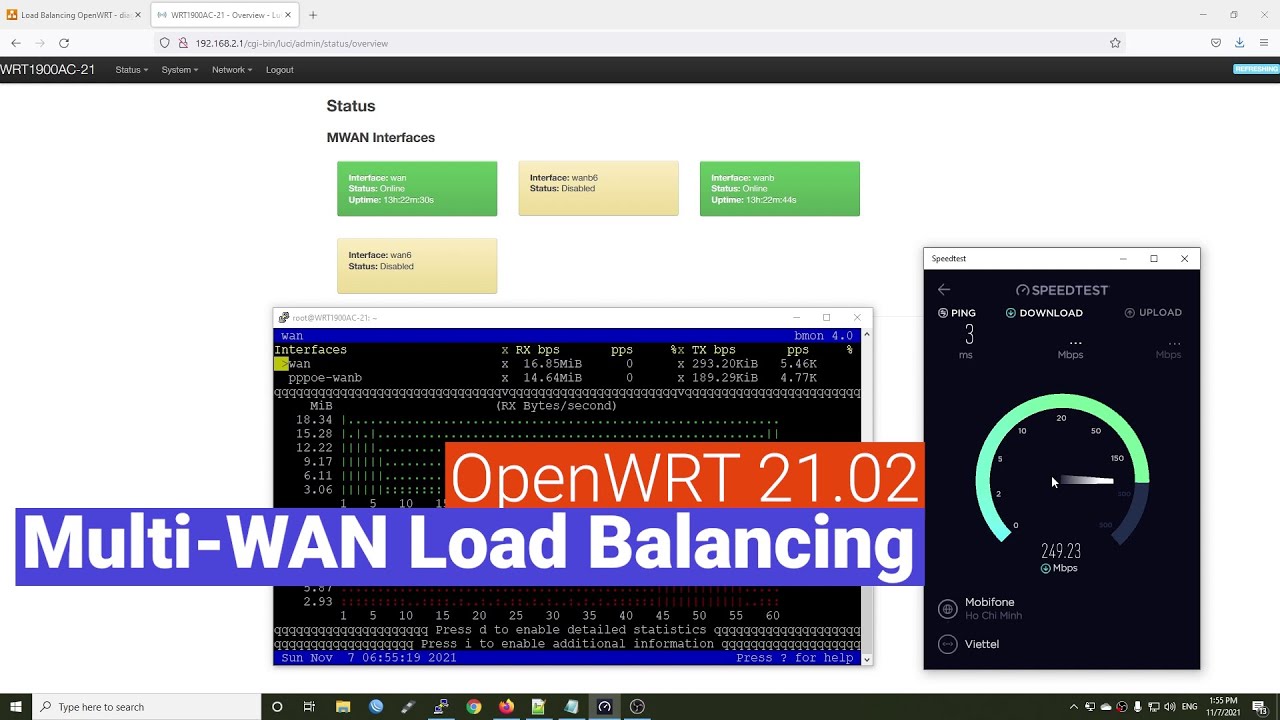
Task: Open the notification center icon
Action: coord(1259,707)
